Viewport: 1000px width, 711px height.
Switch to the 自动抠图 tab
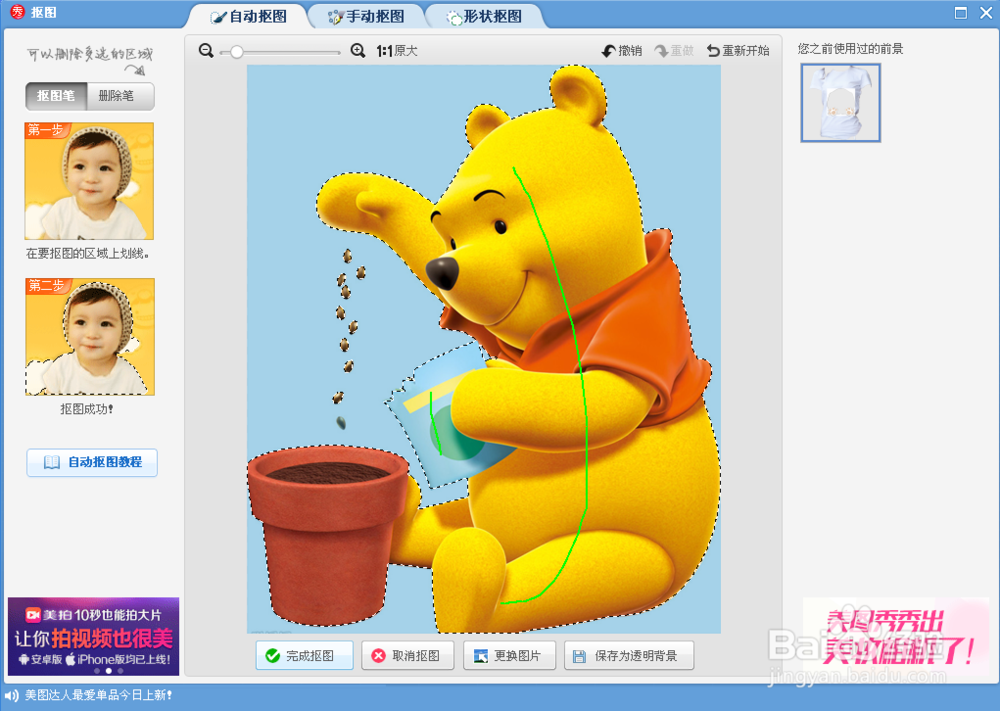click(249, 16)
